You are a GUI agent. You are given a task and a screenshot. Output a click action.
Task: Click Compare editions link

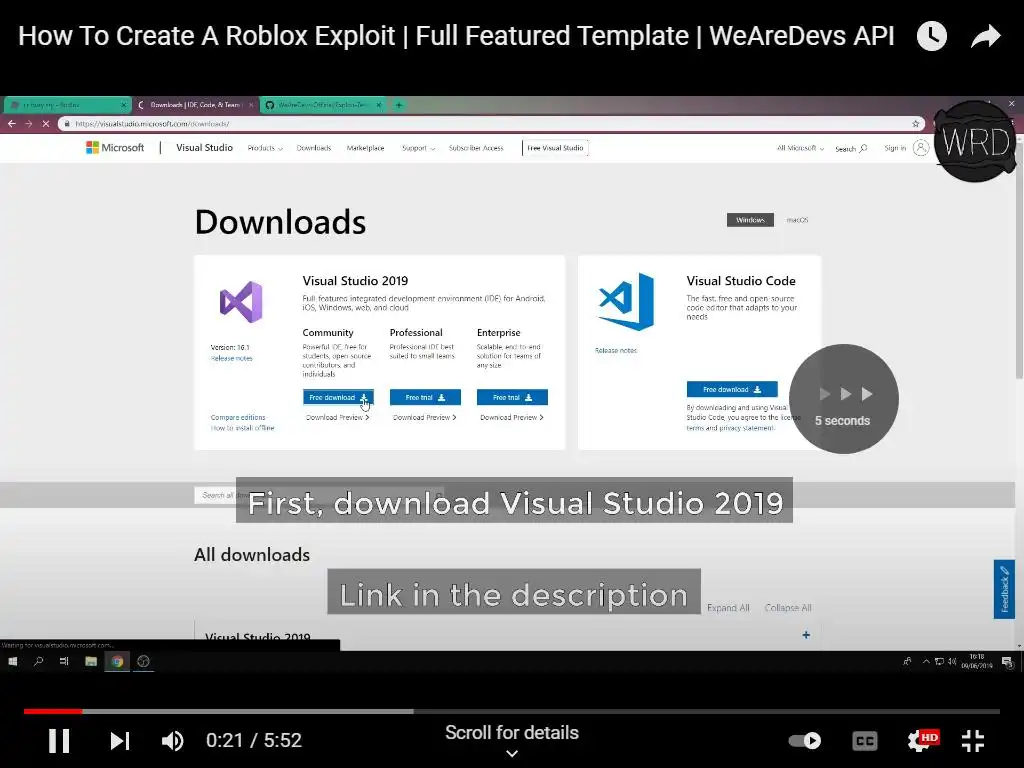point(238,417)
